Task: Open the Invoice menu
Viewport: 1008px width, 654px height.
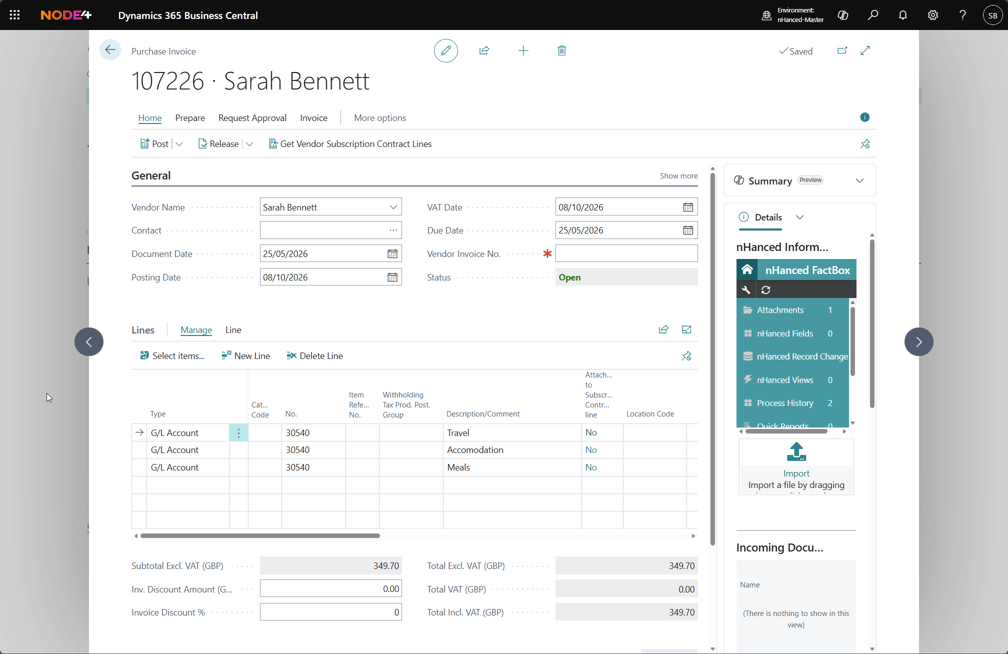Action: (x=314, y=118)
